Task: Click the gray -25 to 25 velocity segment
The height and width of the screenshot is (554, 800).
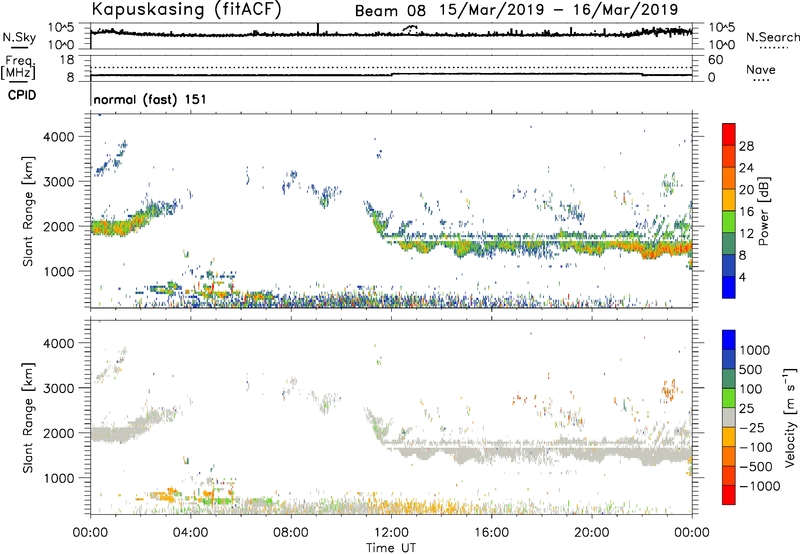Action: click(x=729, y=418)
